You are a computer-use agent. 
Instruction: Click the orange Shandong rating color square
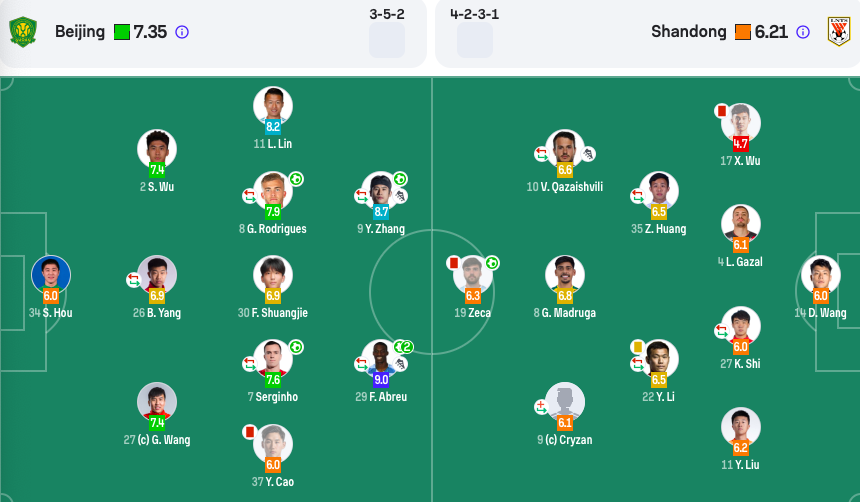click(x=743, y=32)
